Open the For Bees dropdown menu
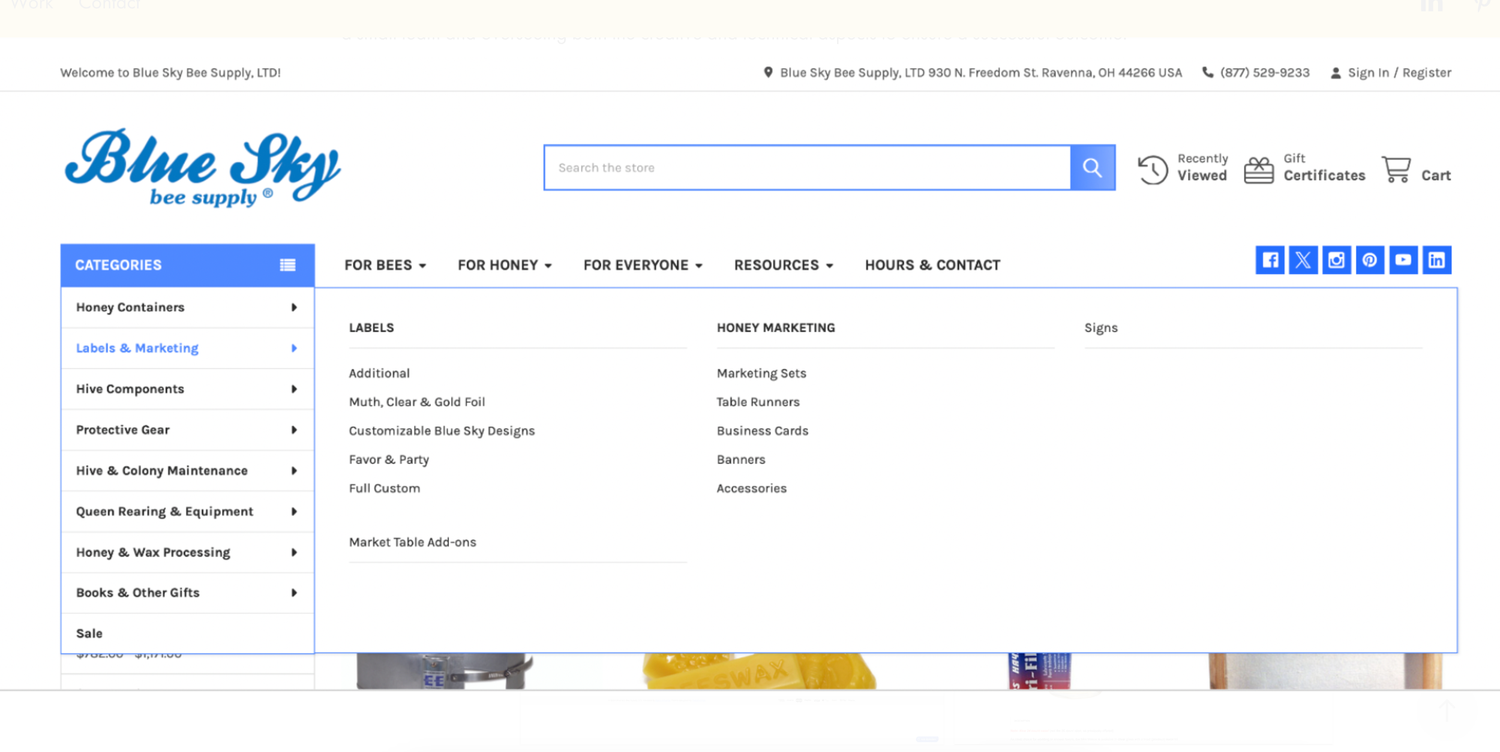Screen dimensions: 1500x752 (x=385, y=265)
